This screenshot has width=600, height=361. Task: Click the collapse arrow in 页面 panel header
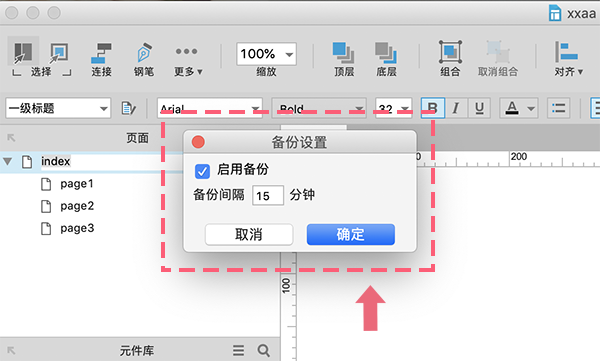coord(11,137)
